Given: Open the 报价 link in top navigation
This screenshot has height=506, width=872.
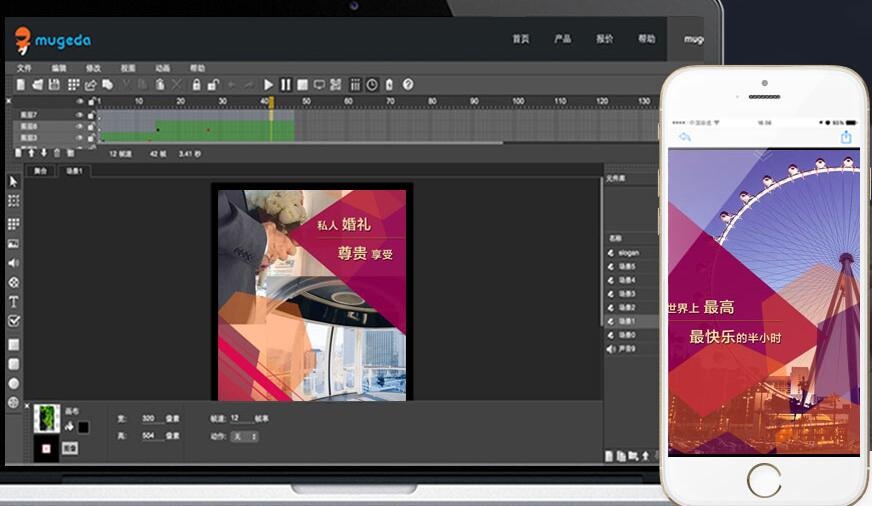Looking at the screenshot, I should [605, 39].
